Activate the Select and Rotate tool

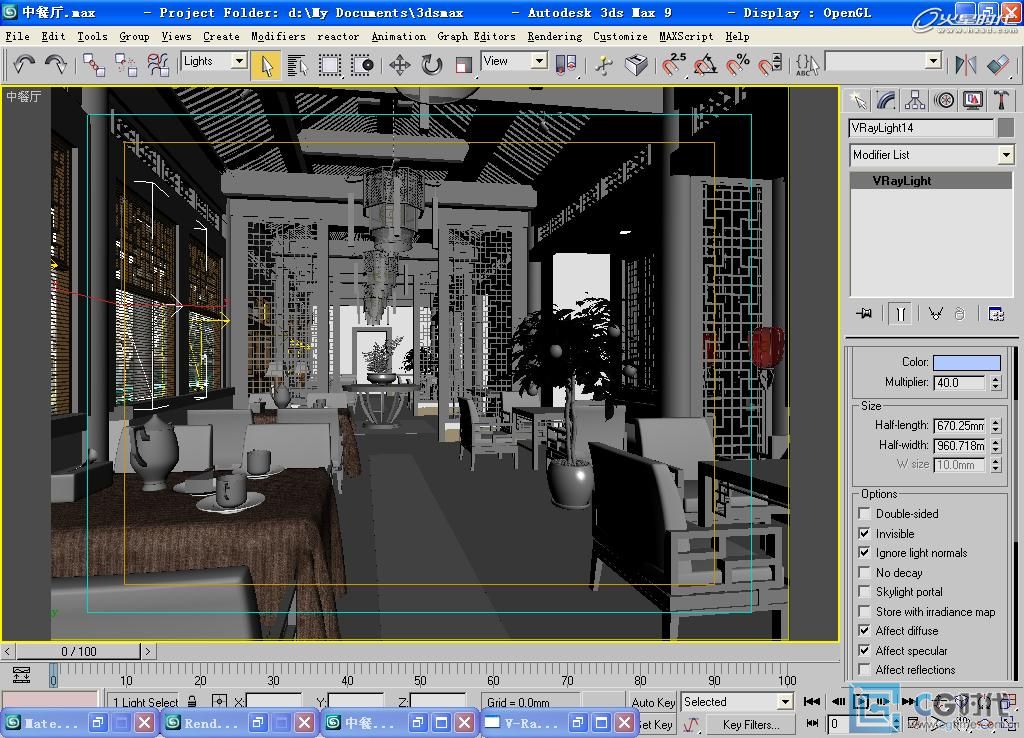coord(432,65)
